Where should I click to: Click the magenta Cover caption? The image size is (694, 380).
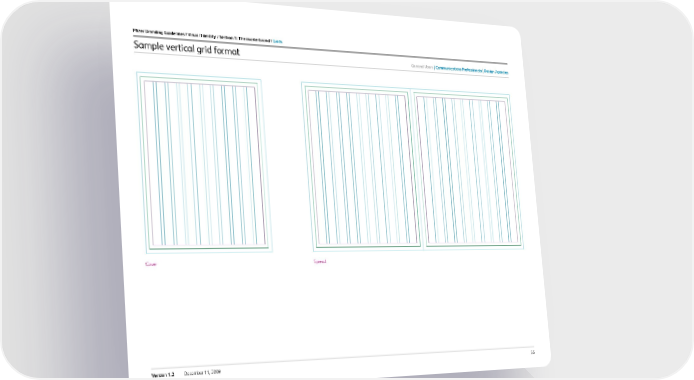[x=151, y=264]
